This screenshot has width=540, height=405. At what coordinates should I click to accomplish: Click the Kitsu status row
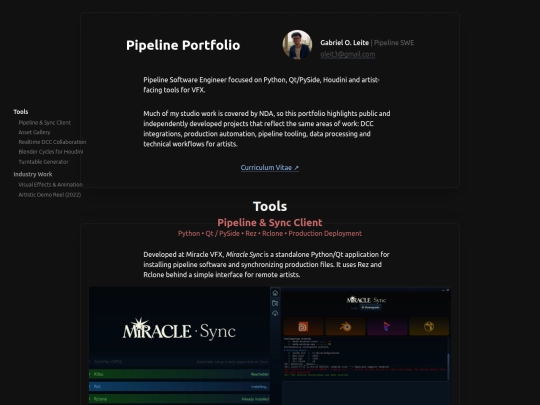pyautogui.click(x=179, y=374)
